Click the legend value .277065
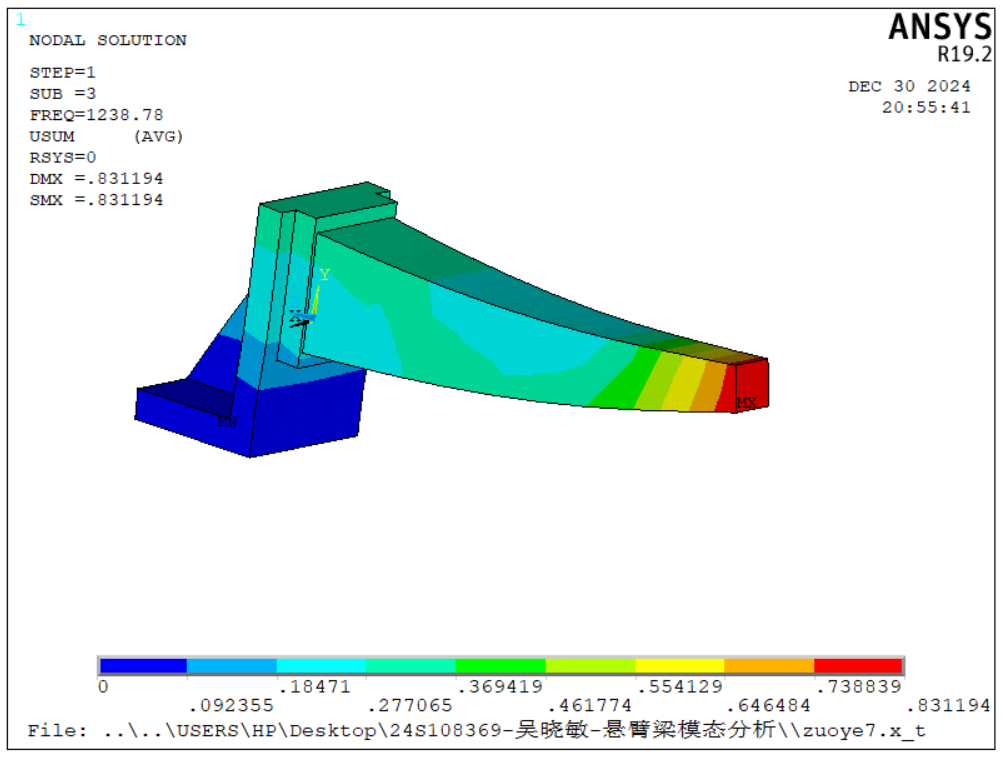1003x757 pixels. (x=410, y=706)
